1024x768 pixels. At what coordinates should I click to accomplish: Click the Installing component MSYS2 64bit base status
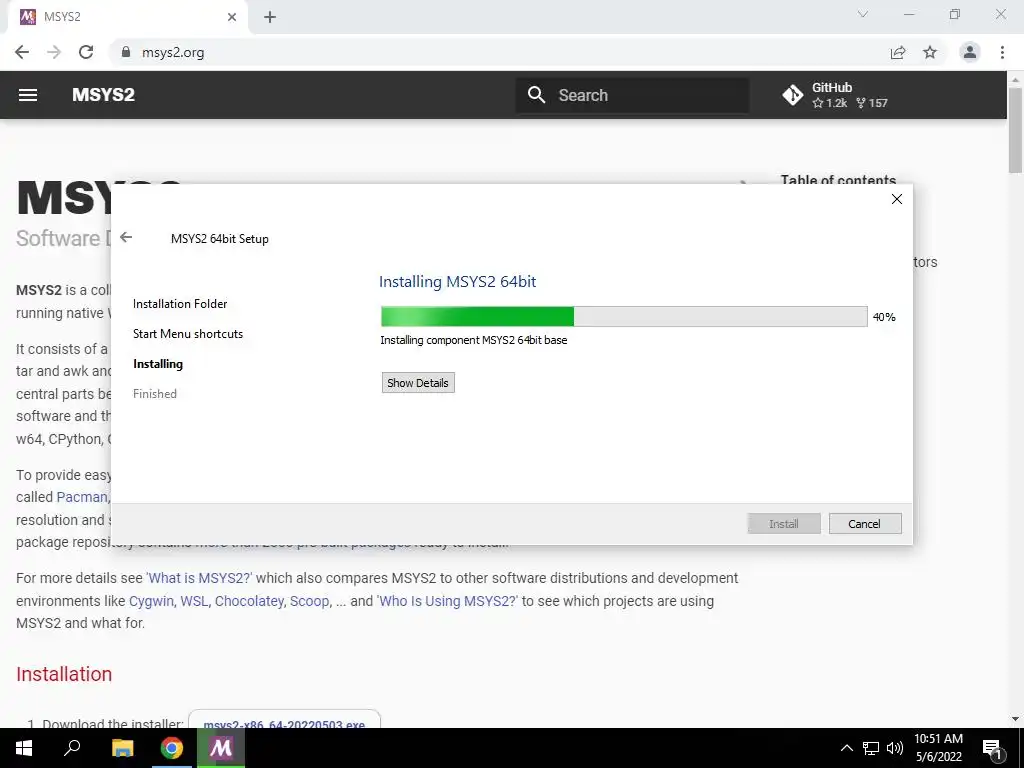[473, 340]
